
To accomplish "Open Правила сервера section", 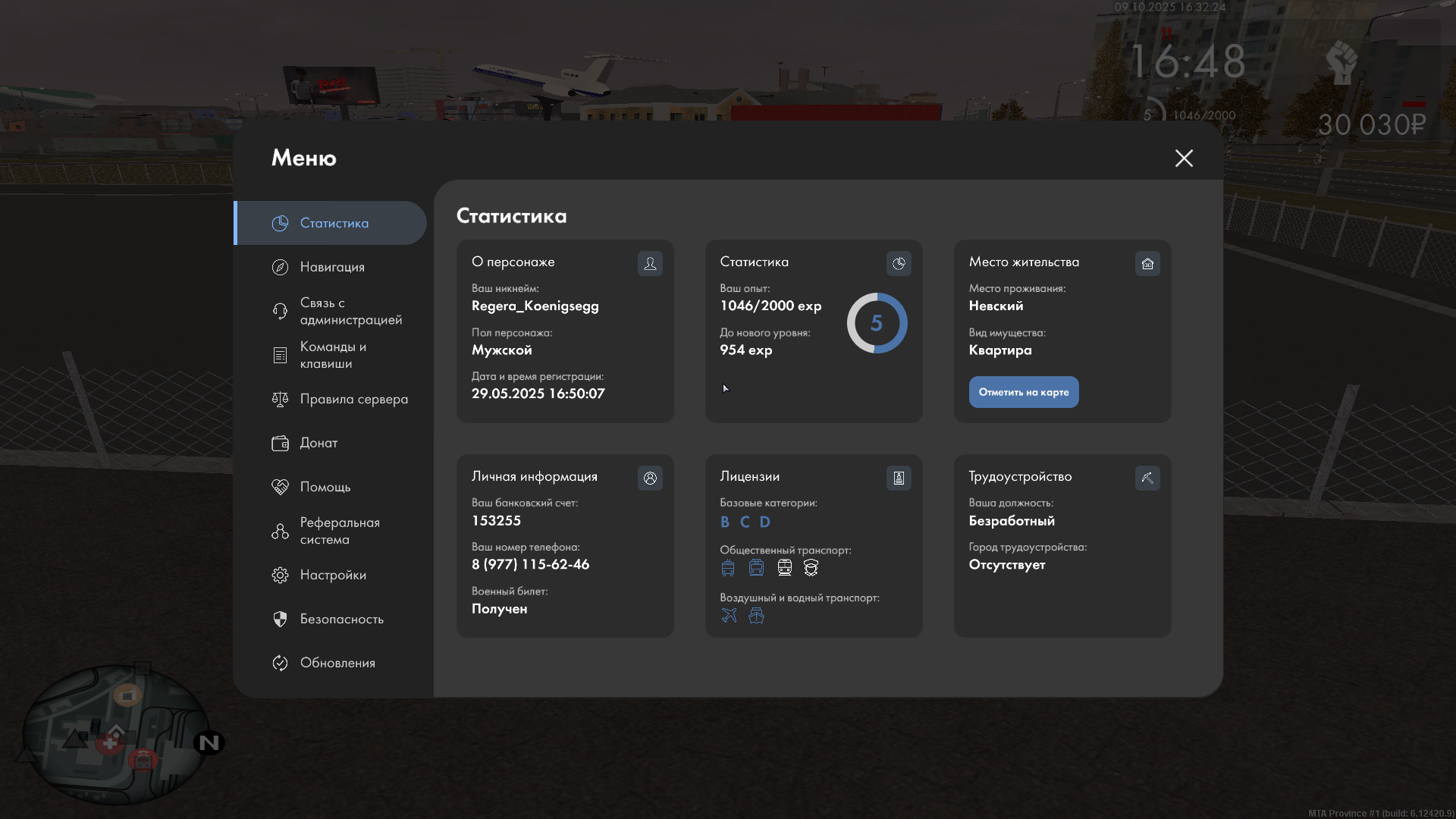I will [x=353, y=399].
